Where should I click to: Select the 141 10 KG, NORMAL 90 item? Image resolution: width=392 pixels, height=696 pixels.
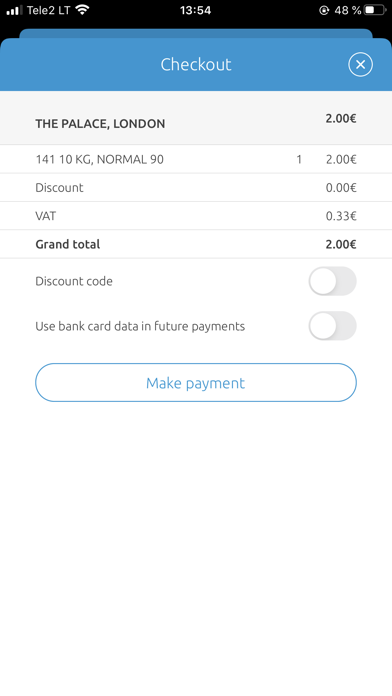[x=196, y=159]
